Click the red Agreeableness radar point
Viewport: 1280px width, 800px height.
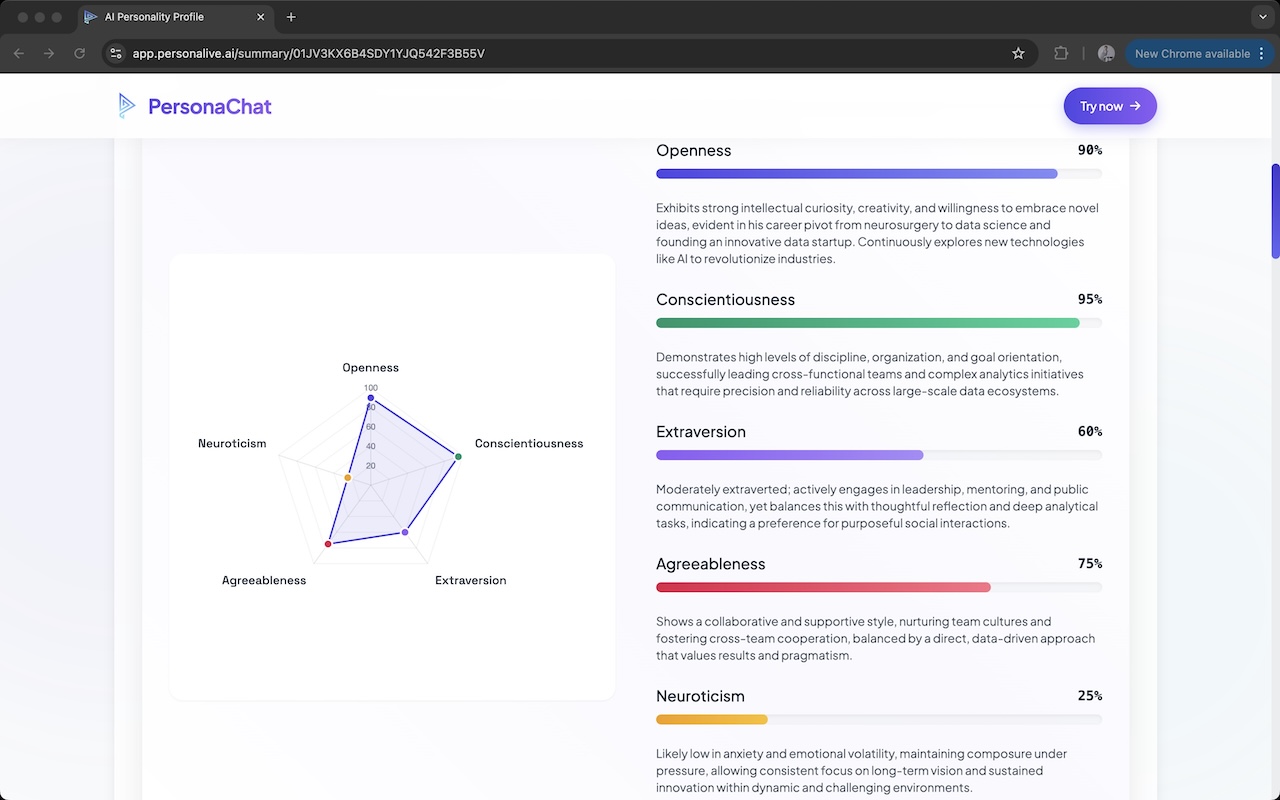coord(328,544)
